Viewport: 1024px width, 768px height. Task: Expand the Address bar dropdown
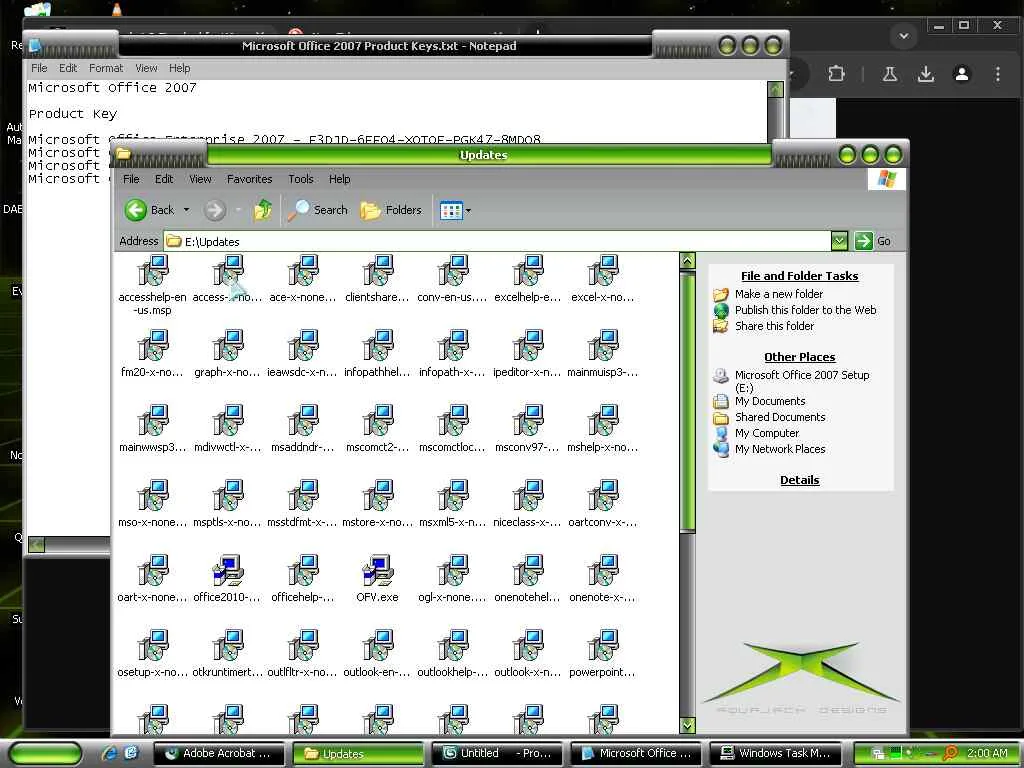coord(839,241)
